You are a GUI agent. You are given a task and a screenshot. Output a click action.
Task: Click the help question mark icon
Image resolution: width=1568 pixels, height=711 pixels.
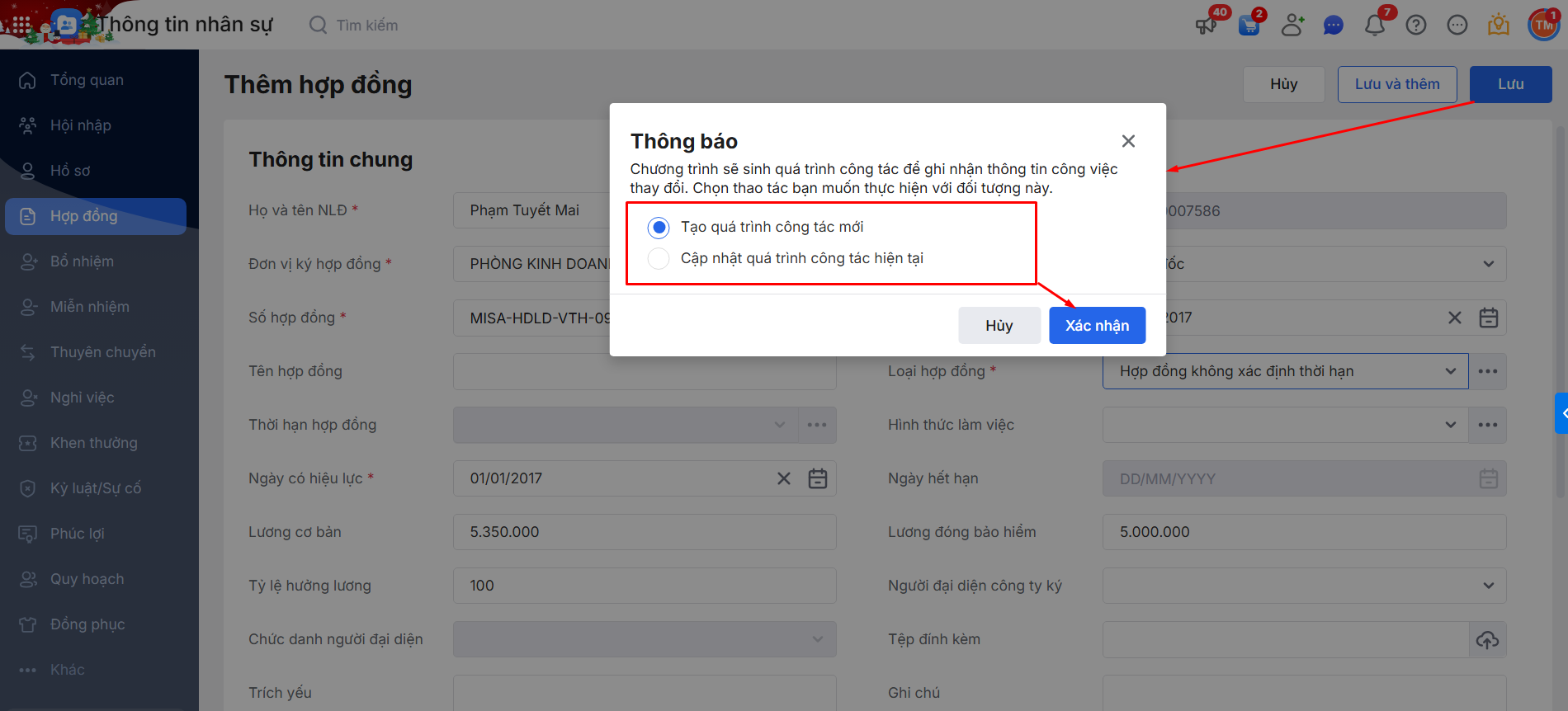[x=1416, y=25]
